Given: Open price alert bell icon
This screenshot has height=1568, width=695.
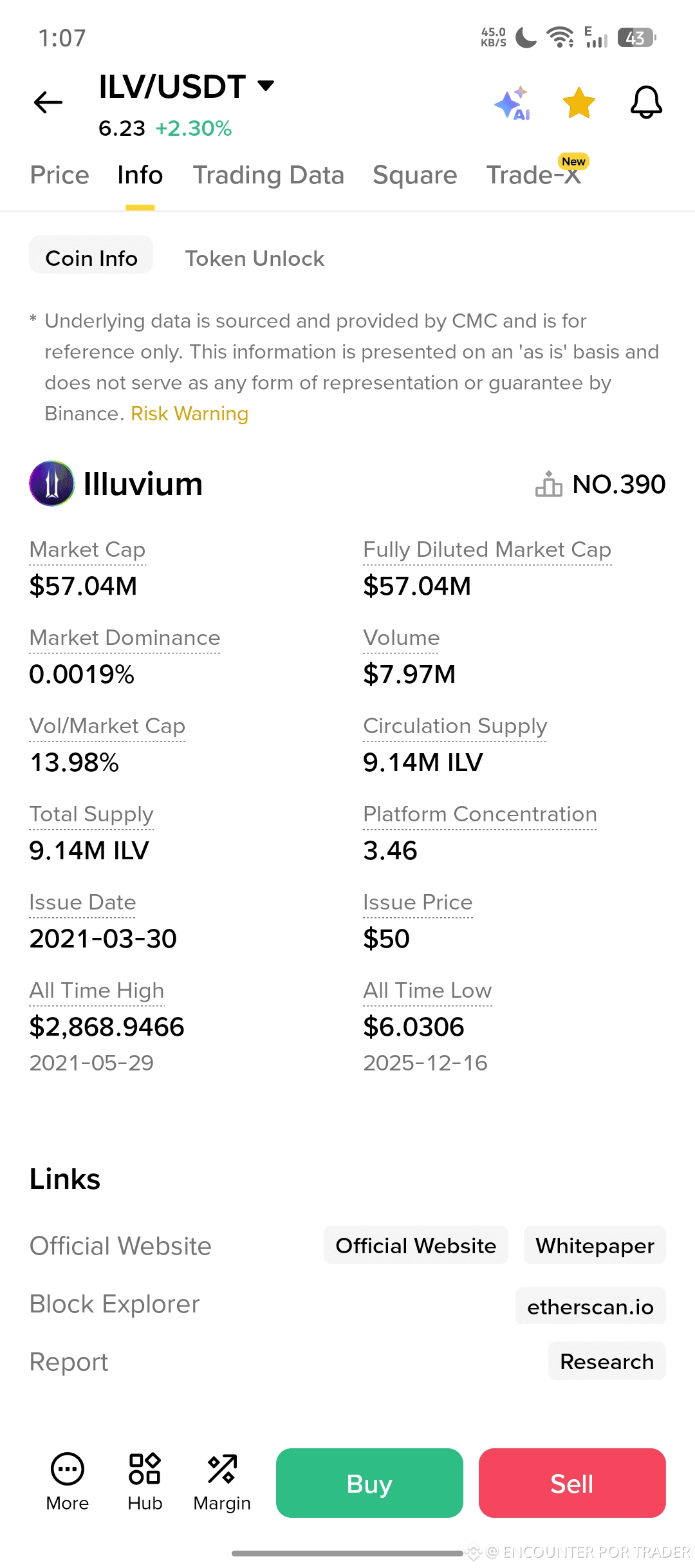Looking at the screenshot, I should click(x=646, y=102).
